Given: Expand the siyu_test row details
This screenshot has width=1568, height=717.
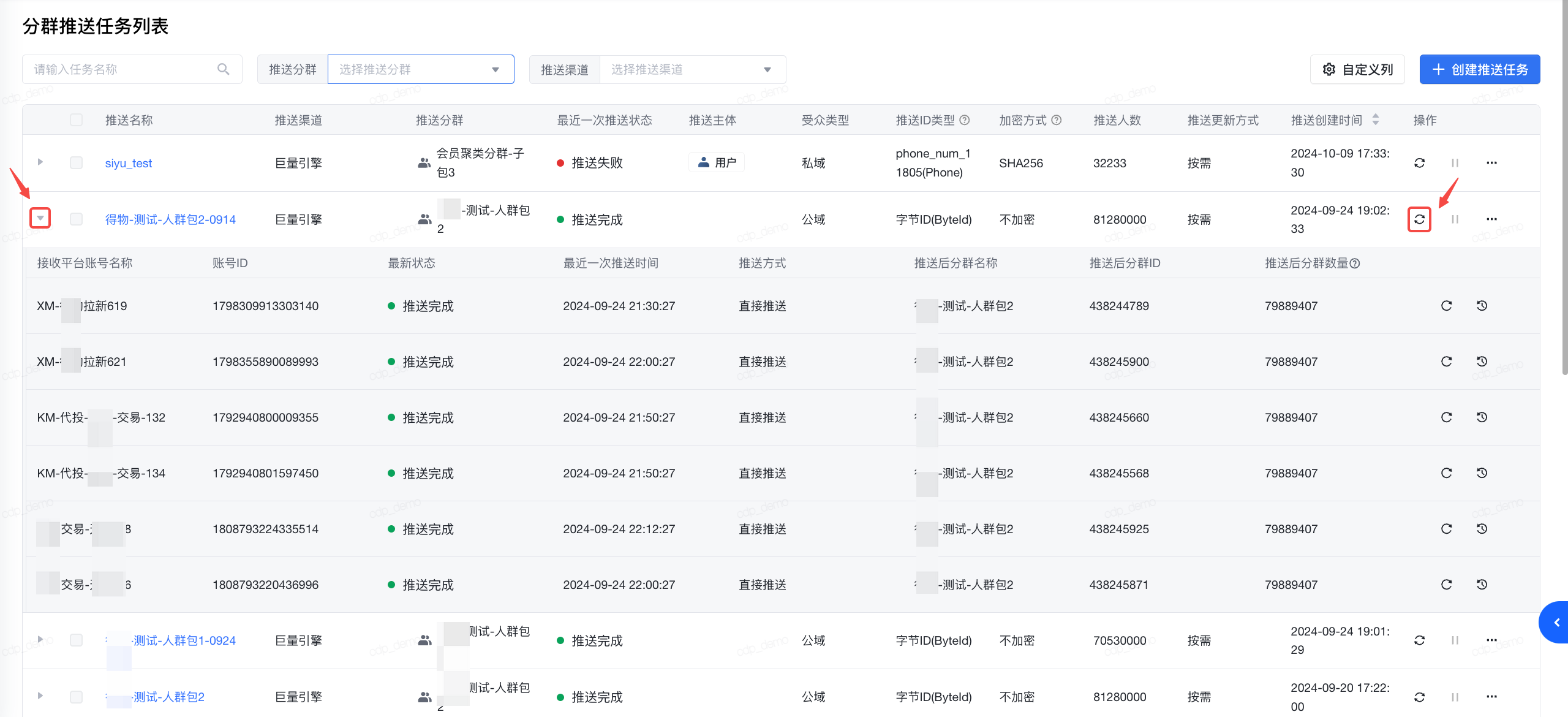Looking at the screenshot, I should pos(40,162).
